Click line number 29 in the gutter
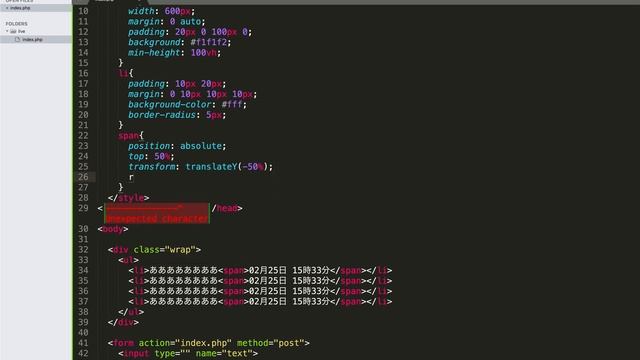640x360 pixels. (83, 208)
